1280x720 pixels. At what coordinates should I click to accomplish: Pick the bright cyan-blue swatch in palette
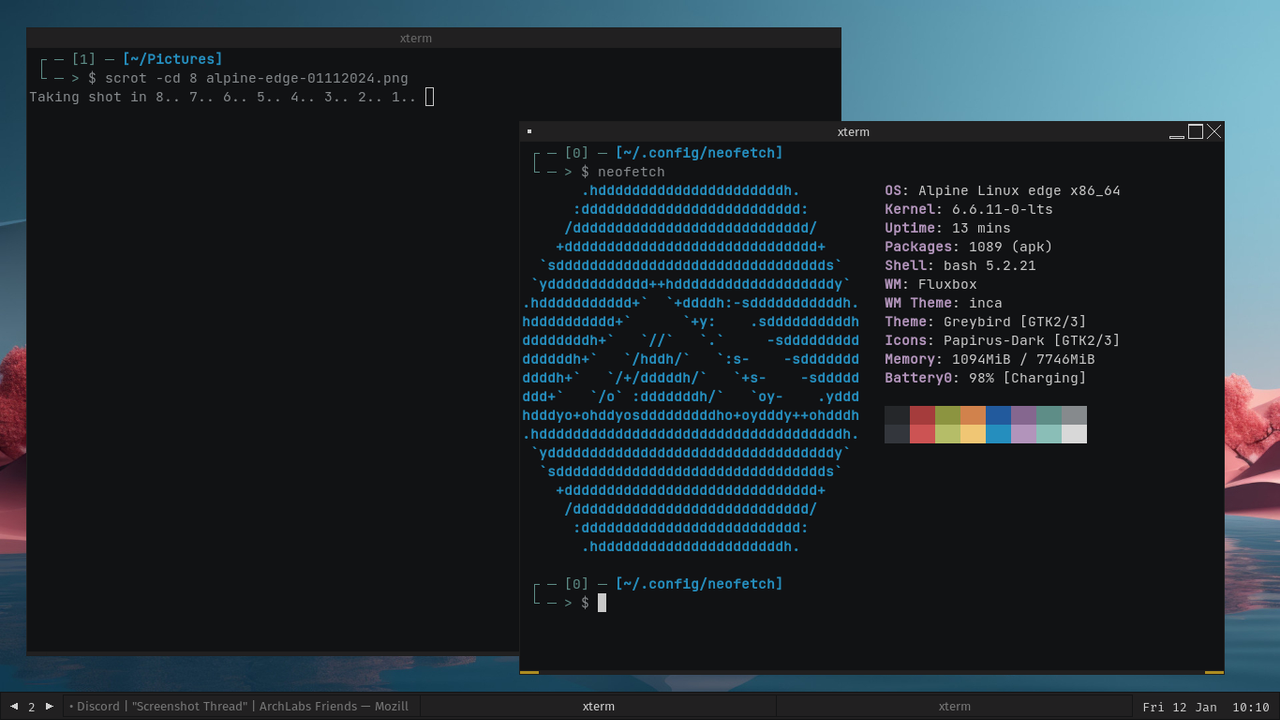pyautogui.click(x=998, y=433)
